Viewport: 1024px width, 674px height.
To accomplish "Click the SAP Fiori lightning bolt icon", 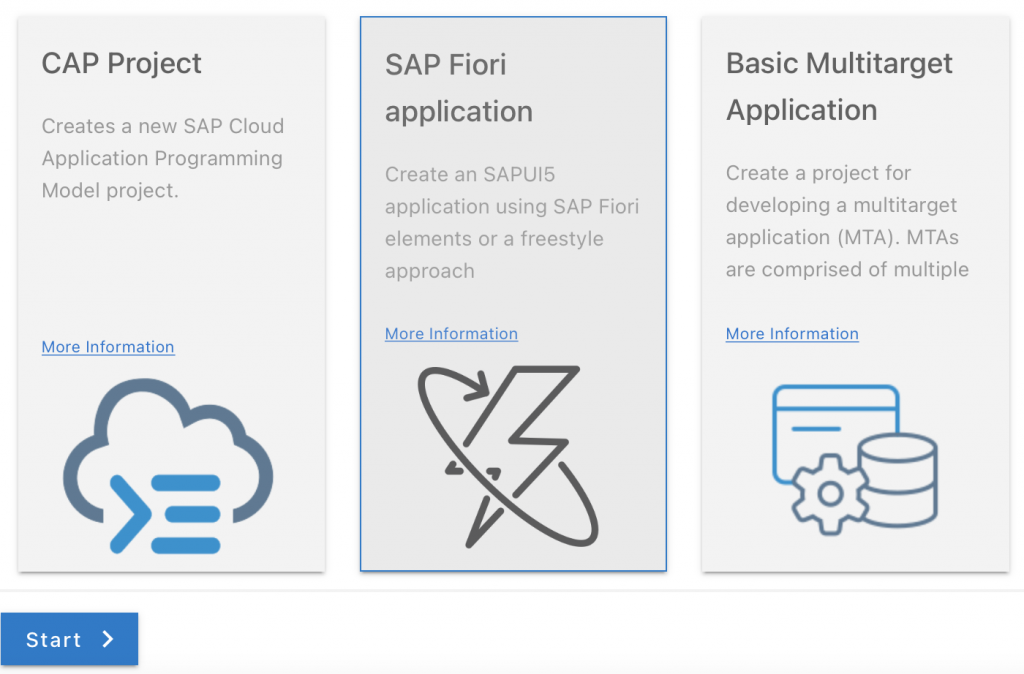I will [x=508, y=457].
